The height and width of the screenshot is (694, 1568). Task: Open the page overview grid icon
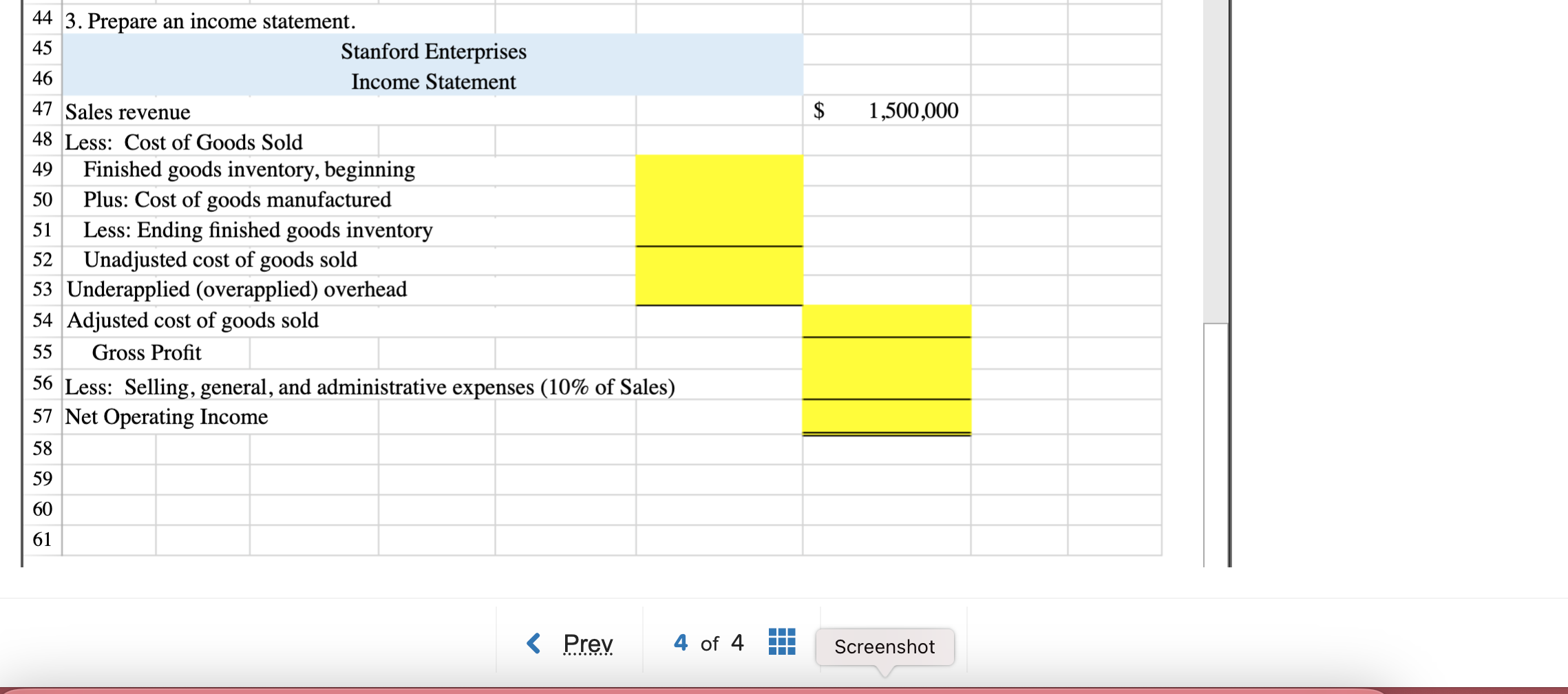pyautogui.click(x=781, y=644)
